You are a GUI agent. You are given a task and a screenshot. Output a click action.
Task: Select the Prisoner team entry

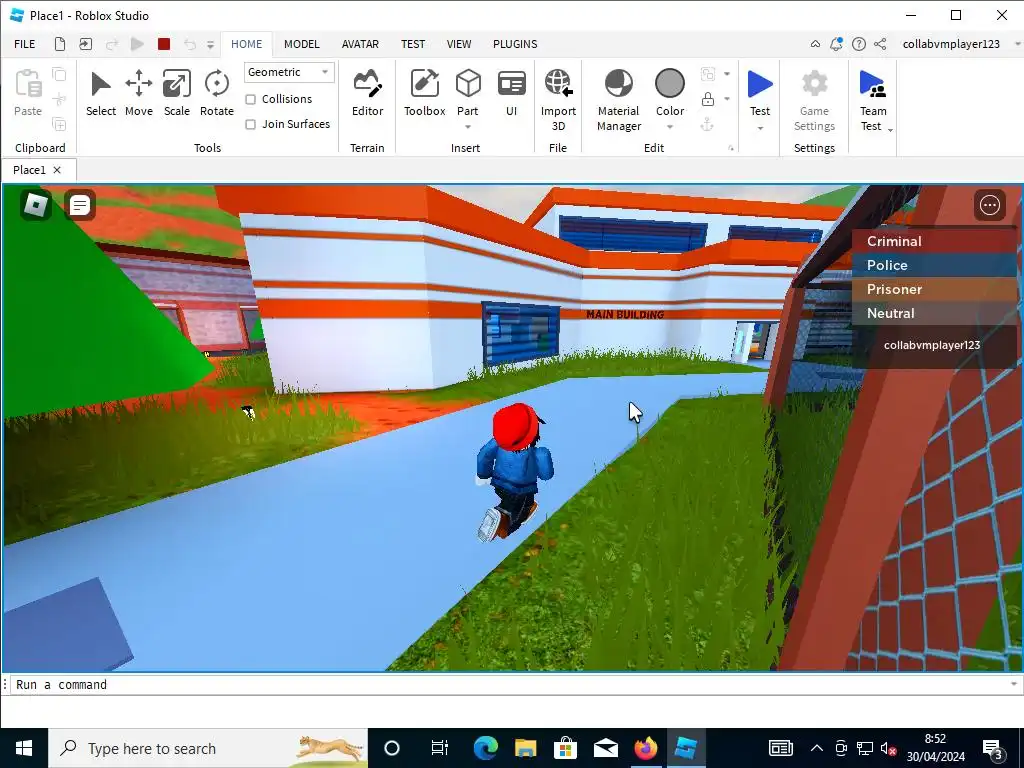point(935,289)
